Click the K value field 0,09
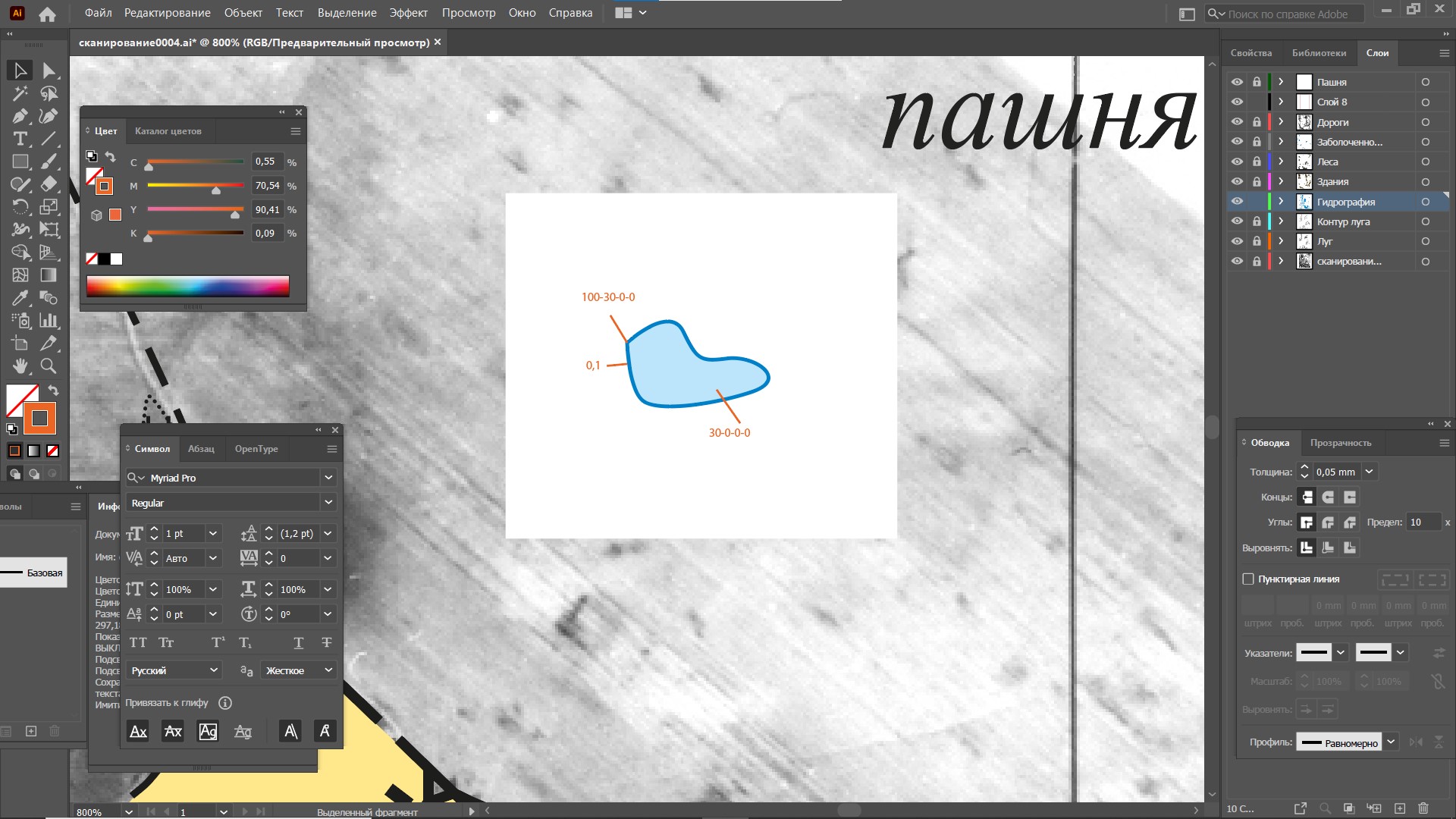Viewport: 1456px width, 819px height. pyautogui.click(x=268, y=234)
